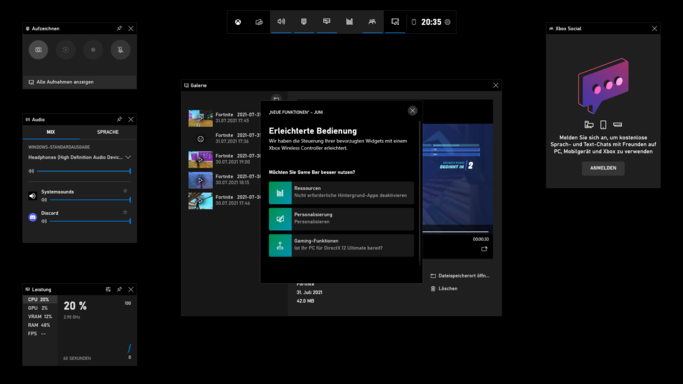
Task: Take a screenshot with the camera button
Action: [38, 50]
